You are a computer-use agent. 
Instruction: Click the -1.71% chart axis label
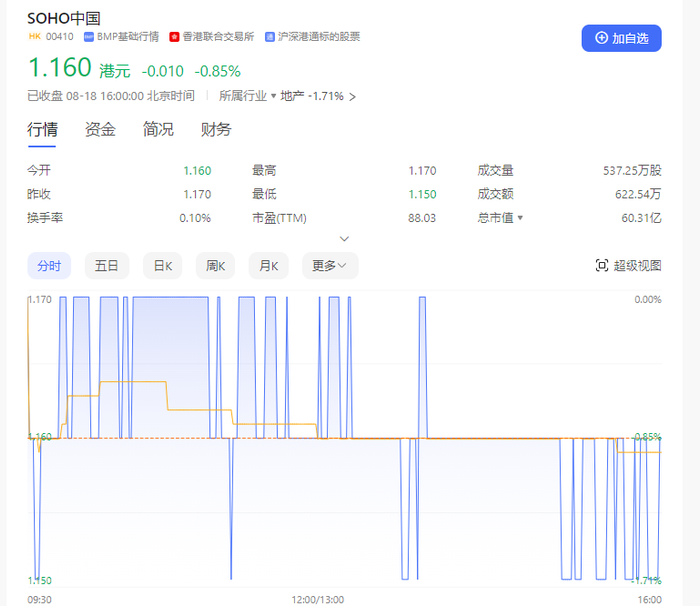[646, 581]
